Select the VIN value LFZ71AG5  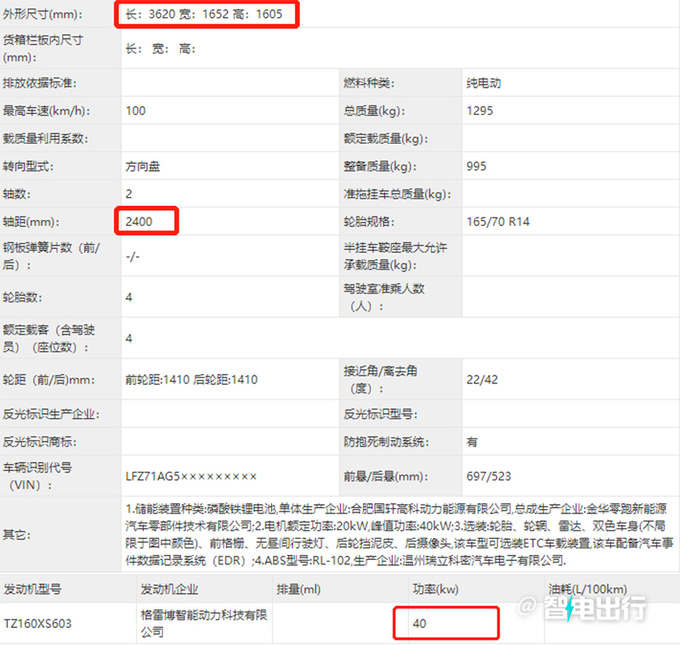191,476
